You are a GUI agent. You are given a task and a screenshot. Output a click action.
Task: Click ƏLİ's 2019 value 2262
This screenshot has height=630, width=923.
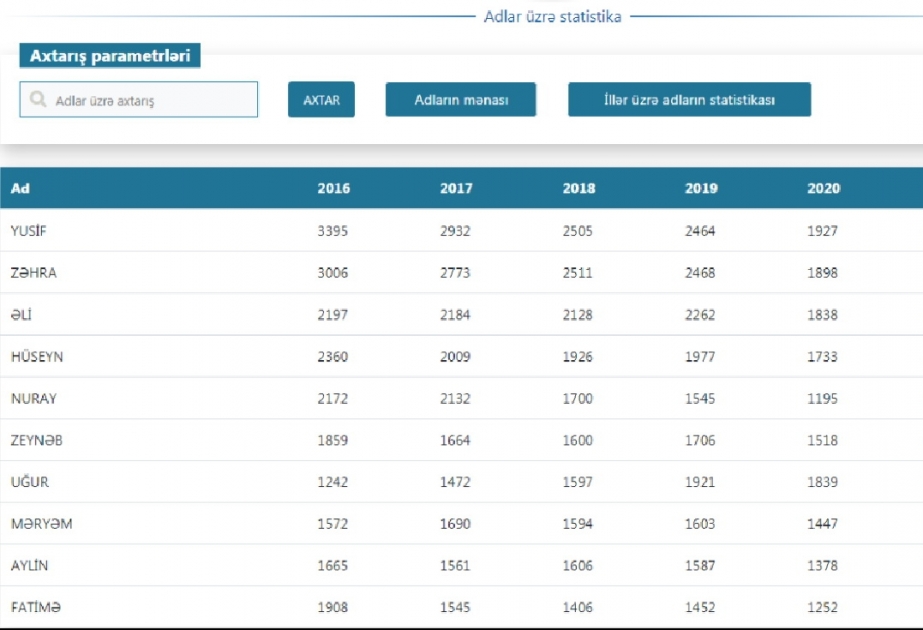(x=700, y=314)
